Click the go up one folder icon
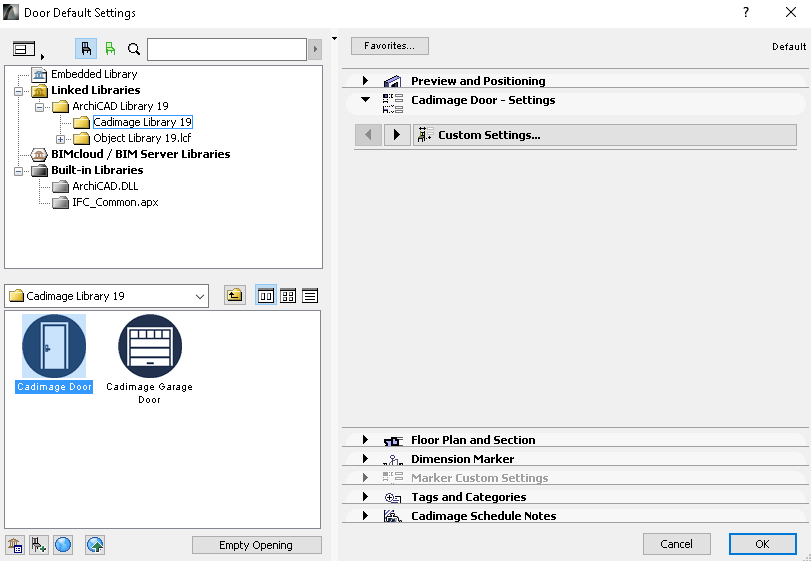The image size is (811, 561). pos(235,296)
